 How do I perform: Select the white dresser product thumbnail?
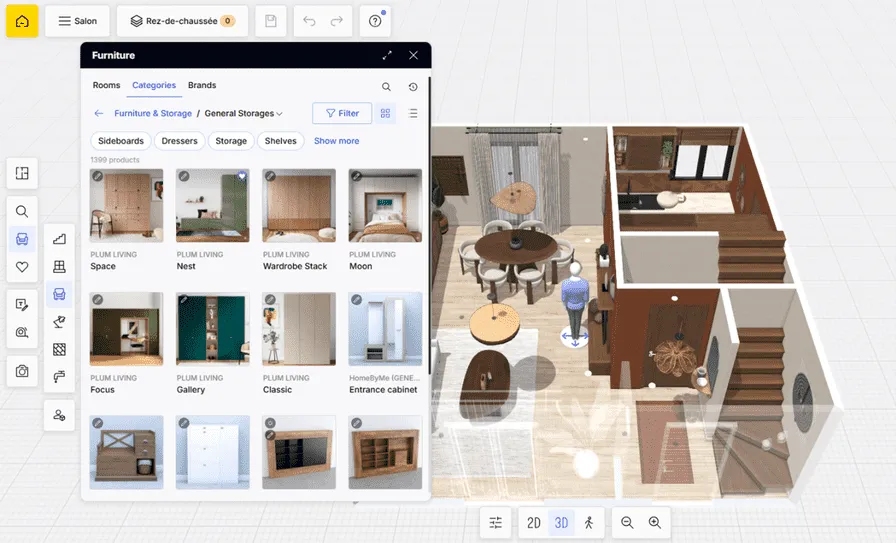[213, 452]
